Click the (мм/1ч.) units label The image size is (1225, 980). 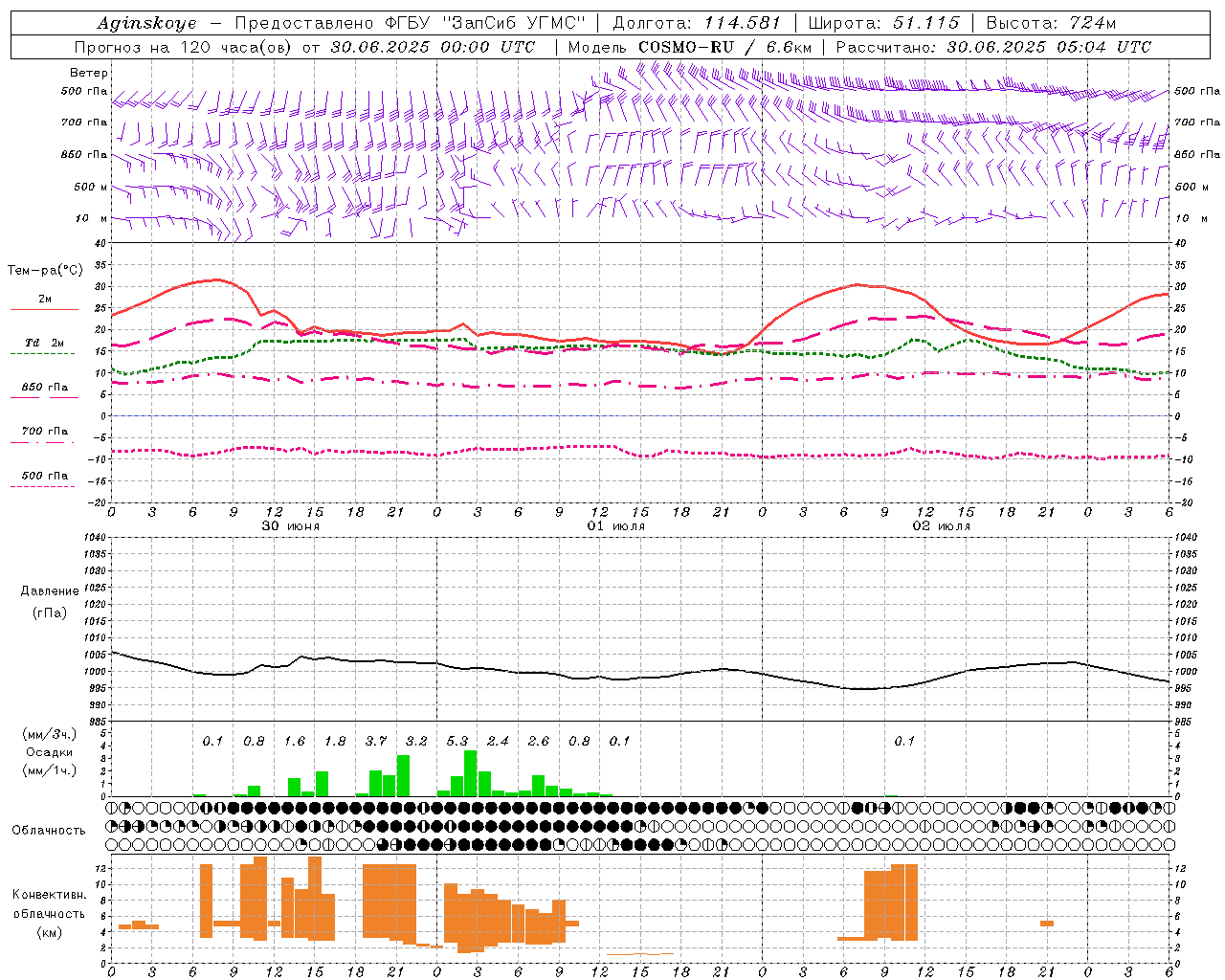tap(49, 770)
